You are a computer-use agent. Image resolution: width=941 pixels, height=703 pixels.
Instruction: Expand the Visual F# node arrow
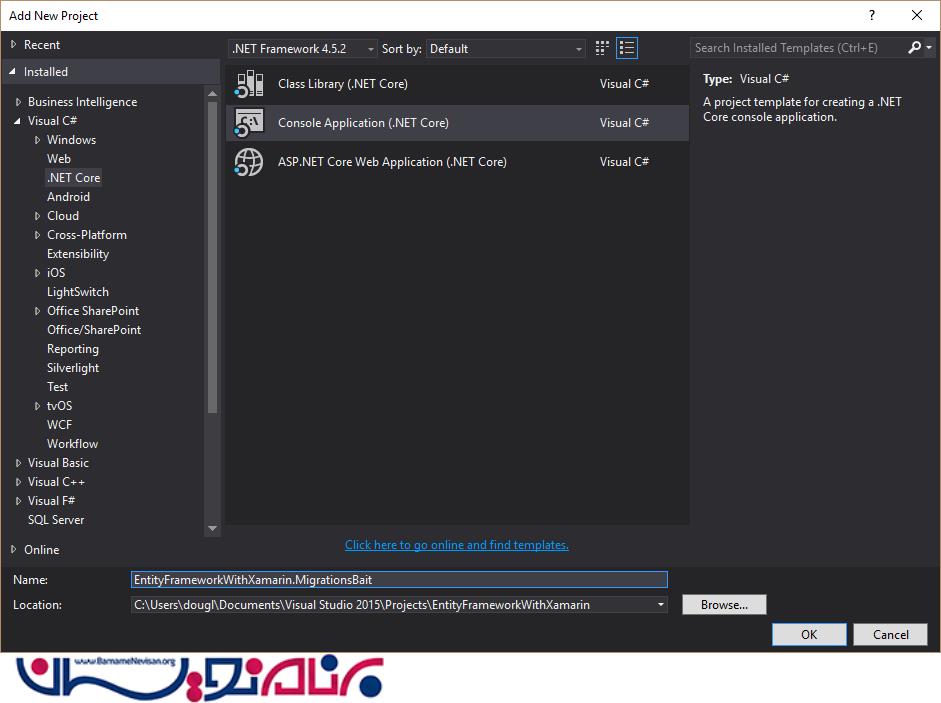click(x=18, y=501)
